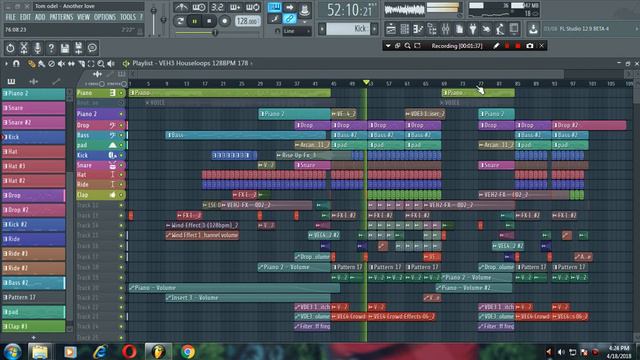The height and width of the screenshot is (360, 640).
Task: Click the metronome icon
Action: [x=181, y=7]
